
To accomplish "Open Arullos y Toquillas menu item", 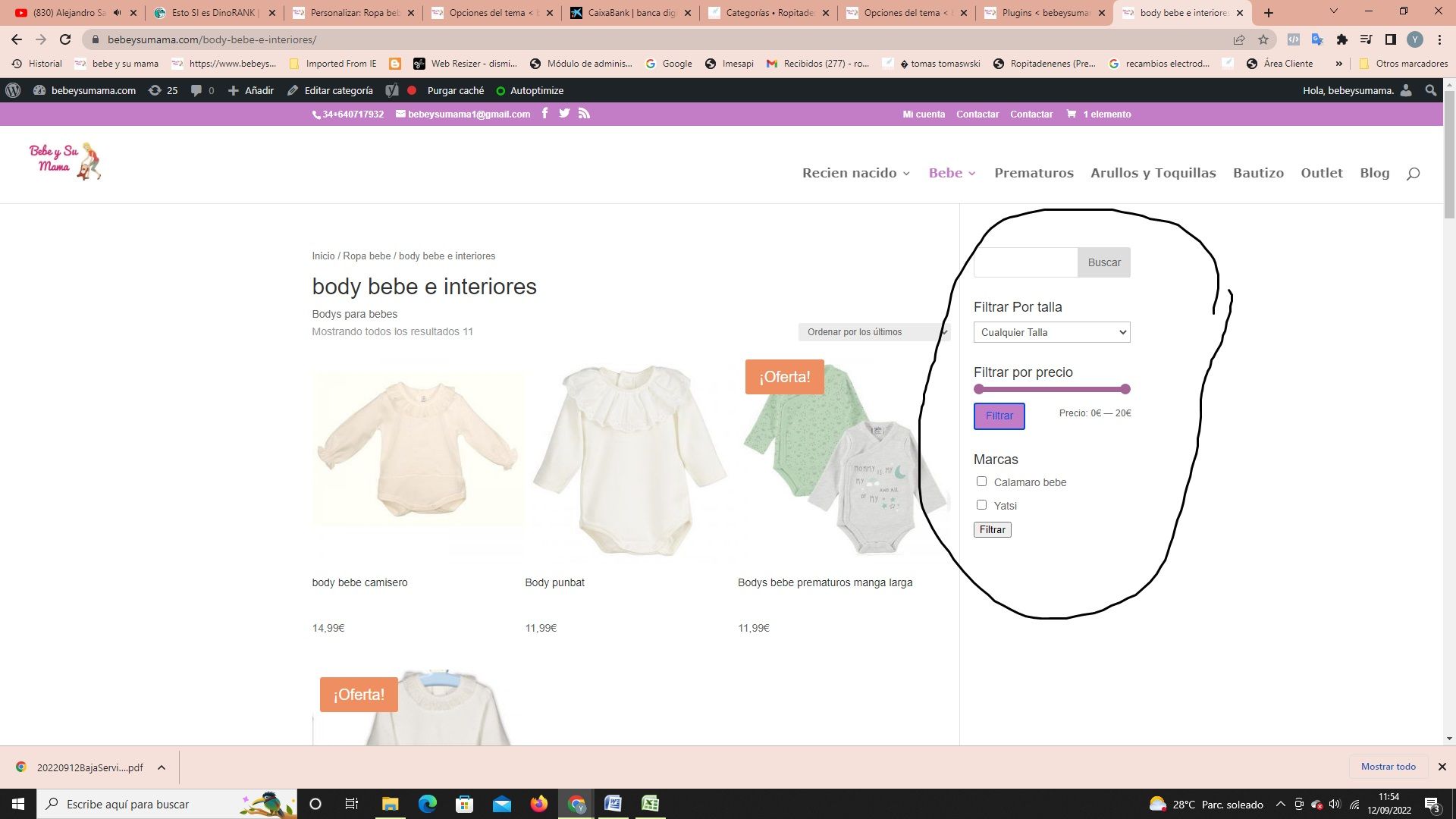I will click(1153, 173).
